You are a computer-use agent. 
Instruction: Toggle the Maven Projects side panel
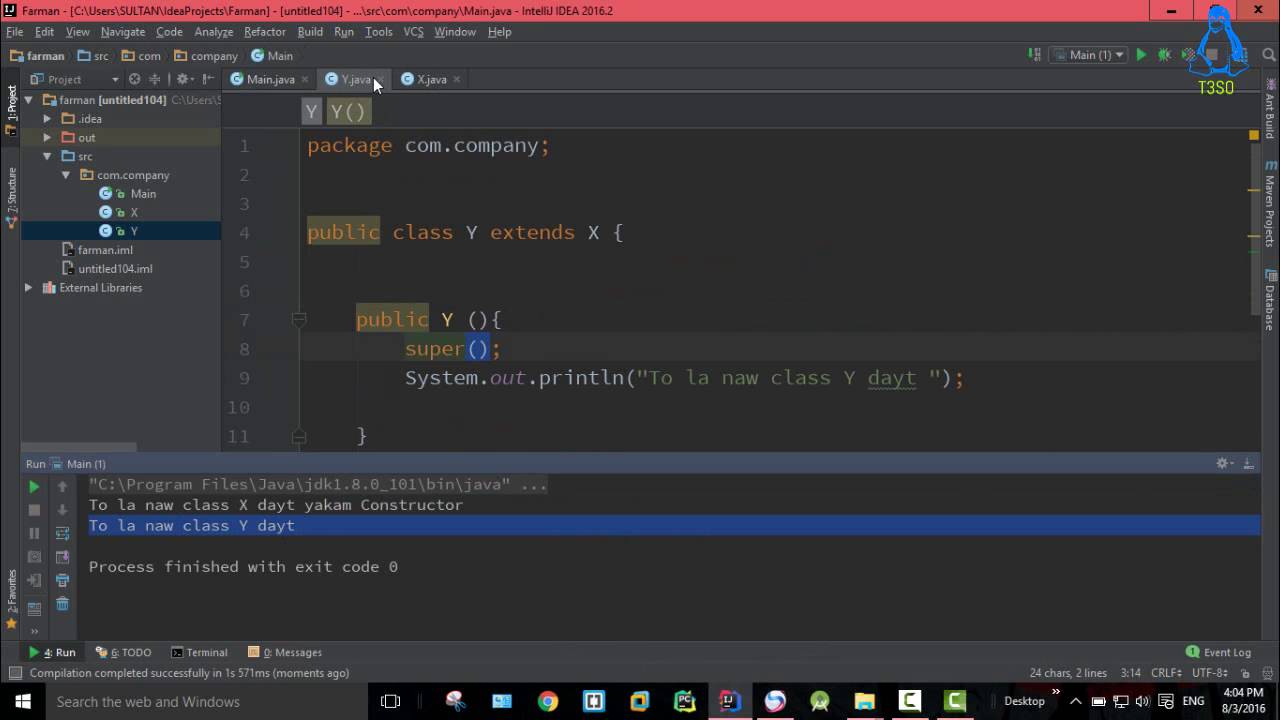[1270, 203]
